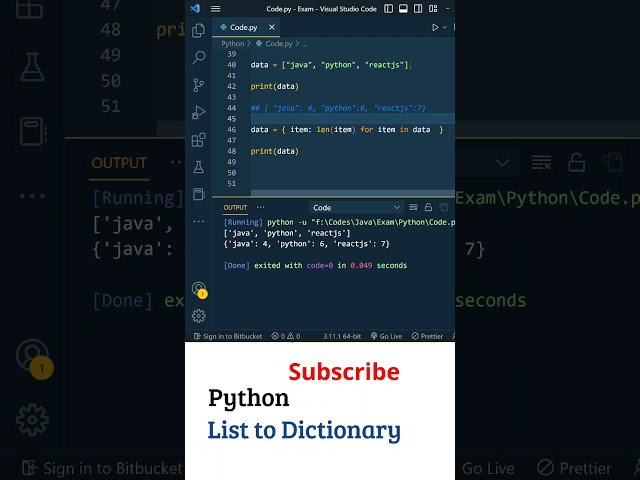Open the Search view in the activity bar
The image size is (640, 480).
click(198, 57)
